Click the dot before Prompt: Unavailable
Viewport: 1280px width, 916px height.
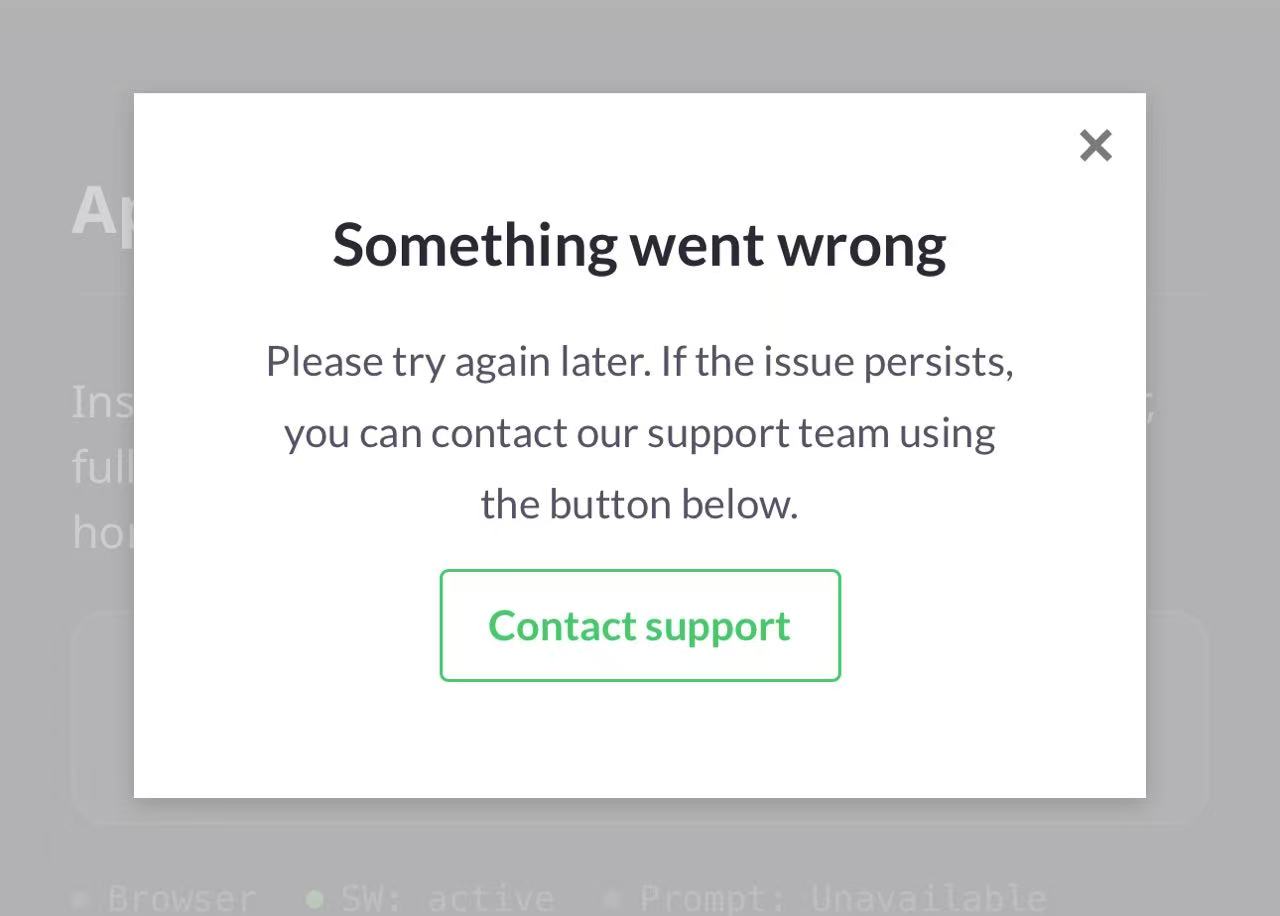613,899
